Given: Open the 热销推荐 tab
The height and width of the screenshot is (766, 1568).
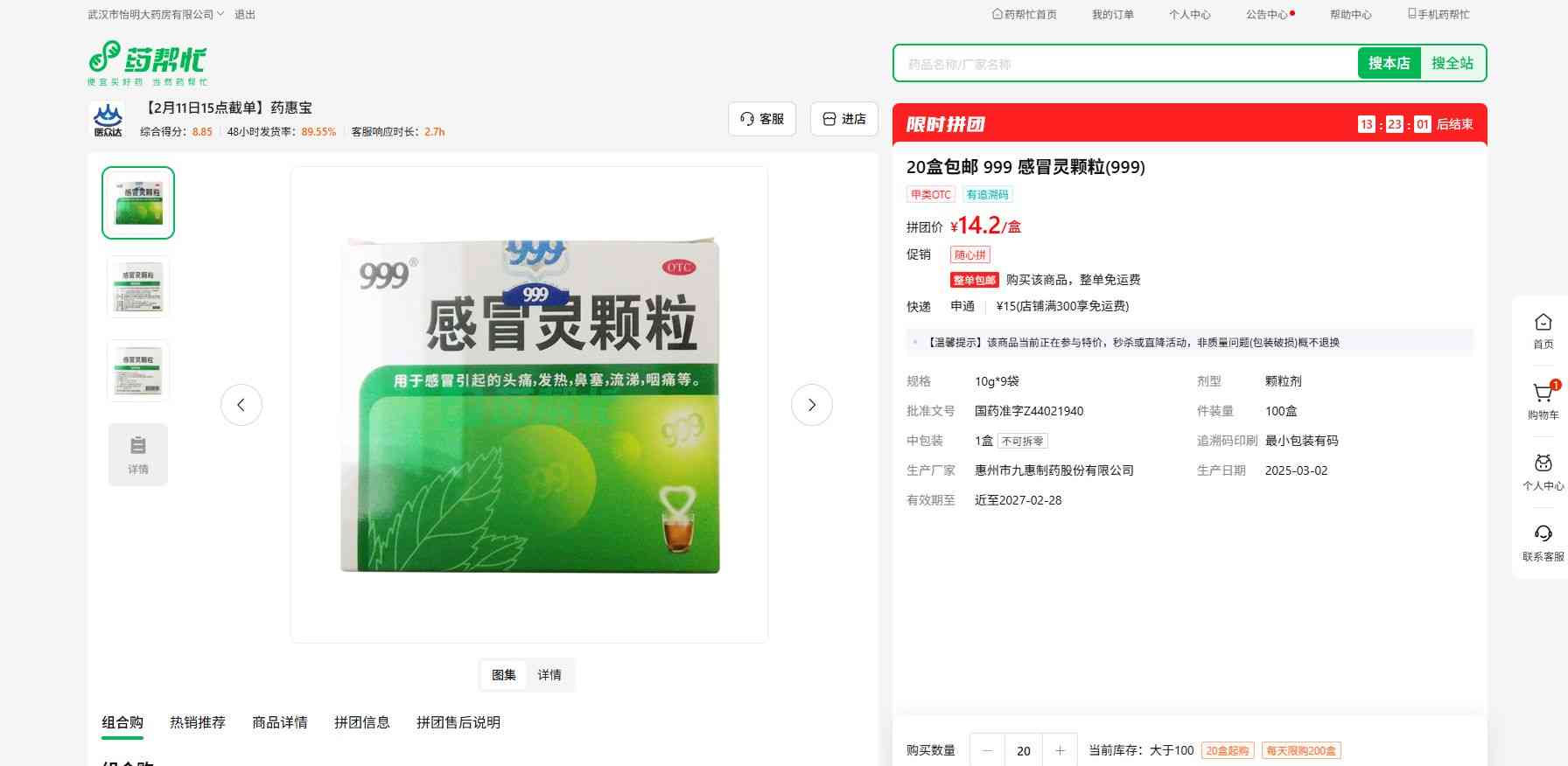Looking at the screenshot, I should click(198, 722).
